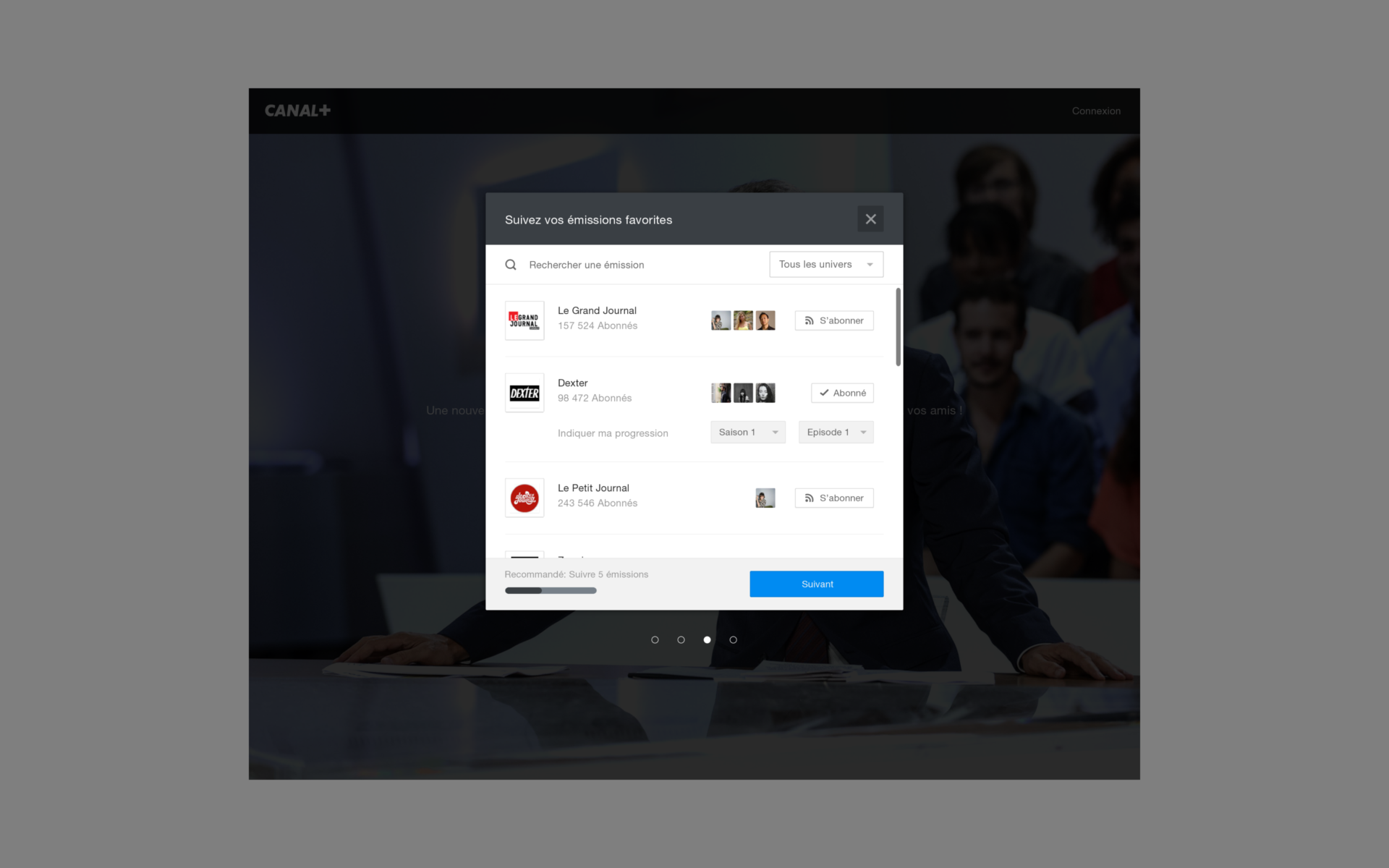Go to last onboarding page dot
1389x868 pixels.
tap(733, 640)
